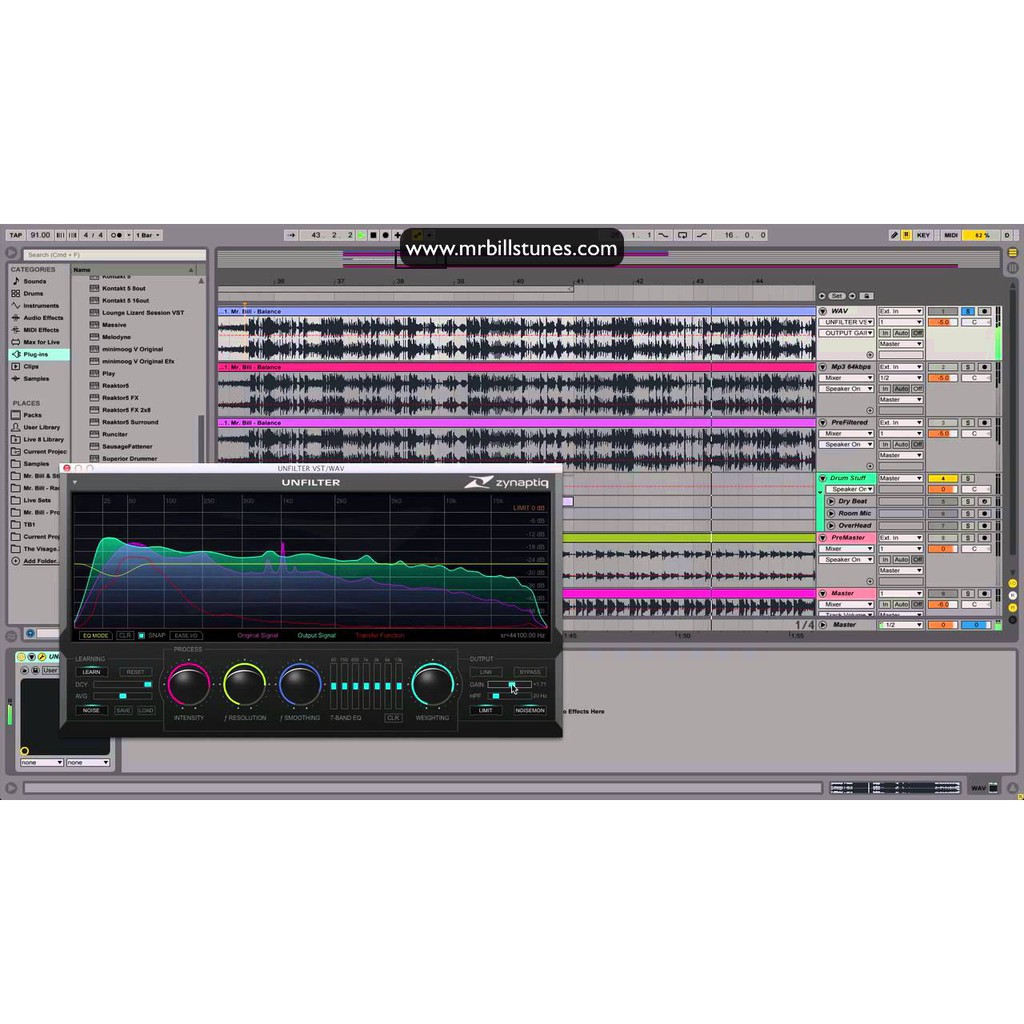Click the previous locator arrow
Image resolution: width=1024 pixels, height=1024 pixels.
coord(822,296)
